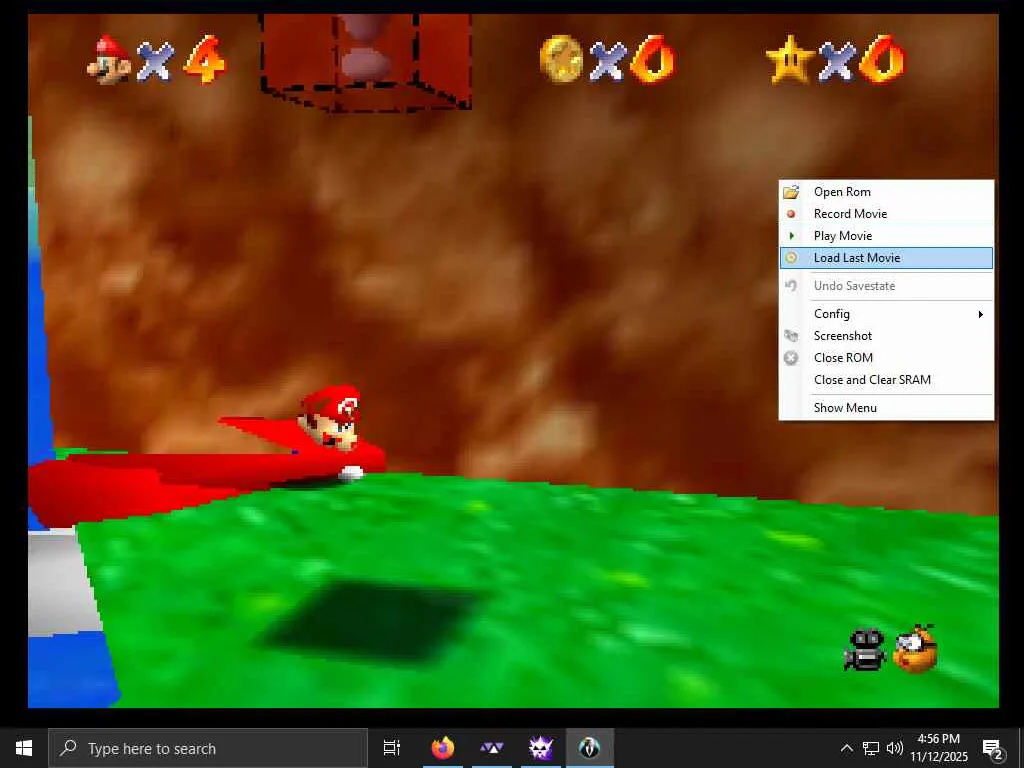Select Close and Clear SRAM
Screen dimensions: 1024x768
click(x=886, y=379)
